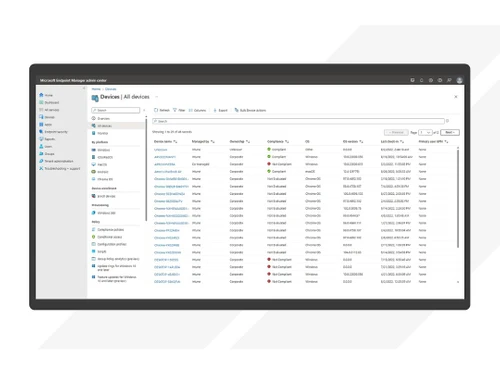Screen dimensions: 500x375
Task: Open Home in the left navigation
Action: pyautogui.click(x=46, y=95)
